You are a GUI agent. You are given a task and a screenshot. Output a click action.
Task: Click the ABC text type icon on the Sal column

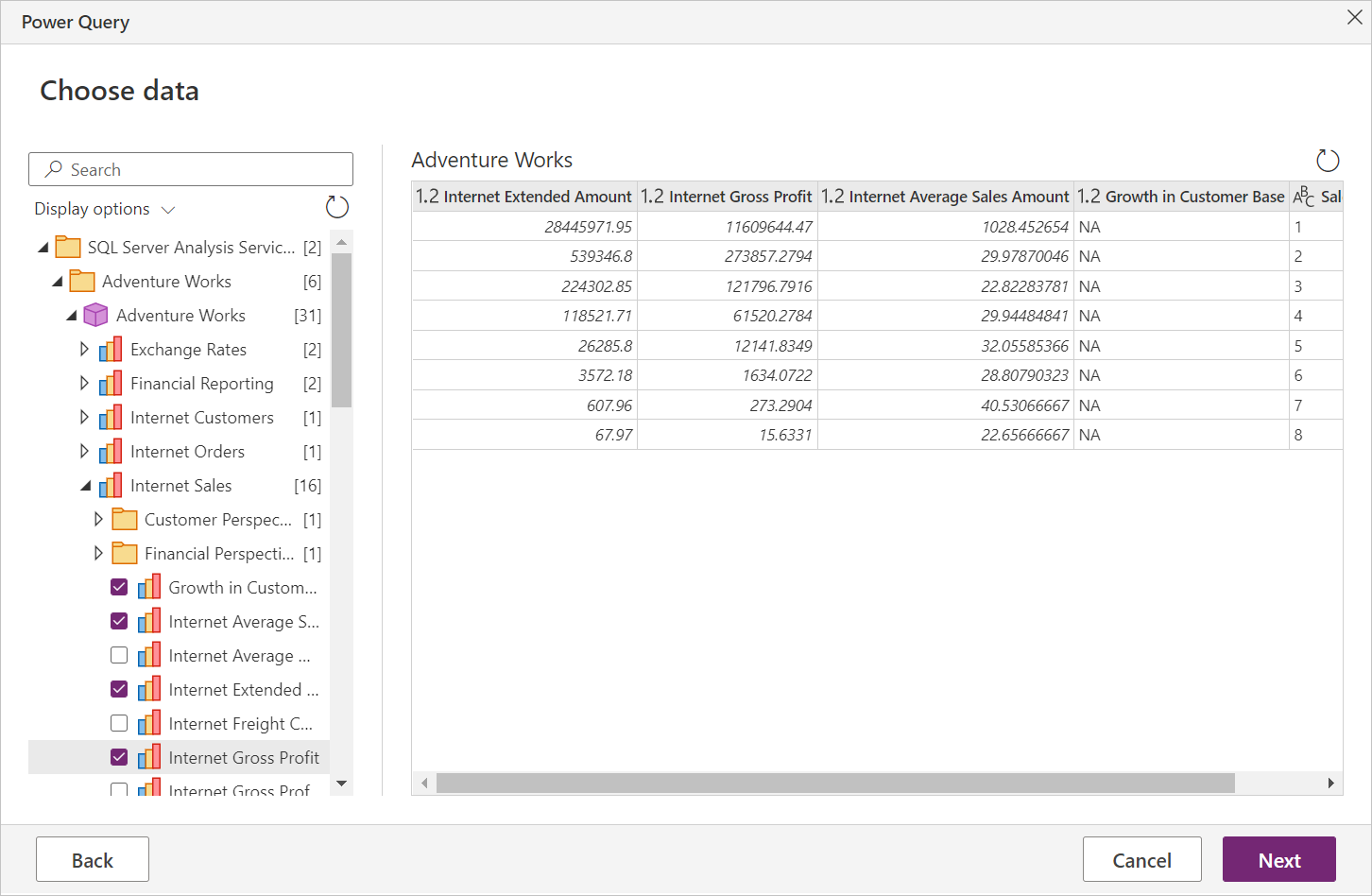click(1303, 196)
